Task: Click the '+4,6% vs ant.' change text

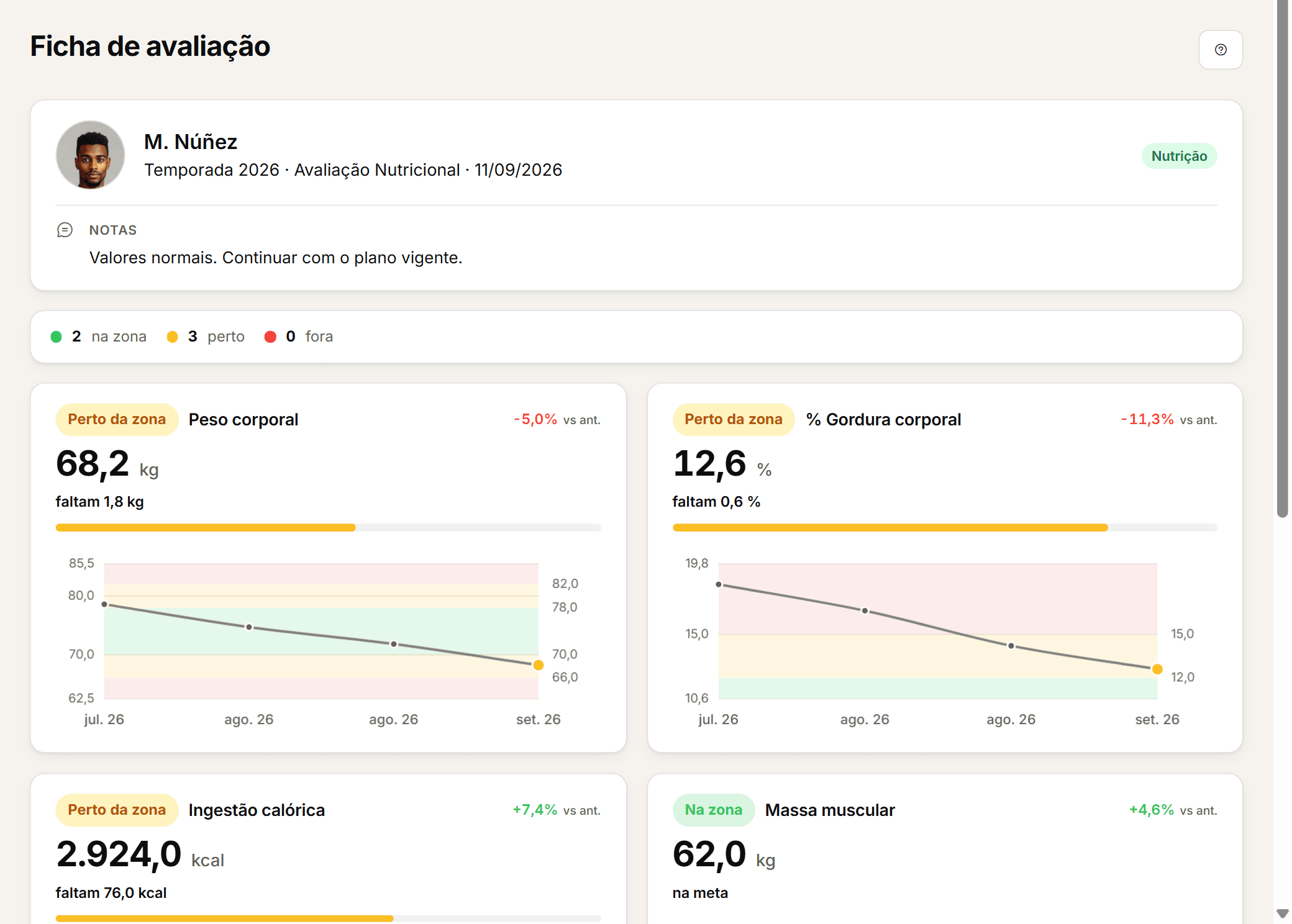Action: click(1173, 810)
